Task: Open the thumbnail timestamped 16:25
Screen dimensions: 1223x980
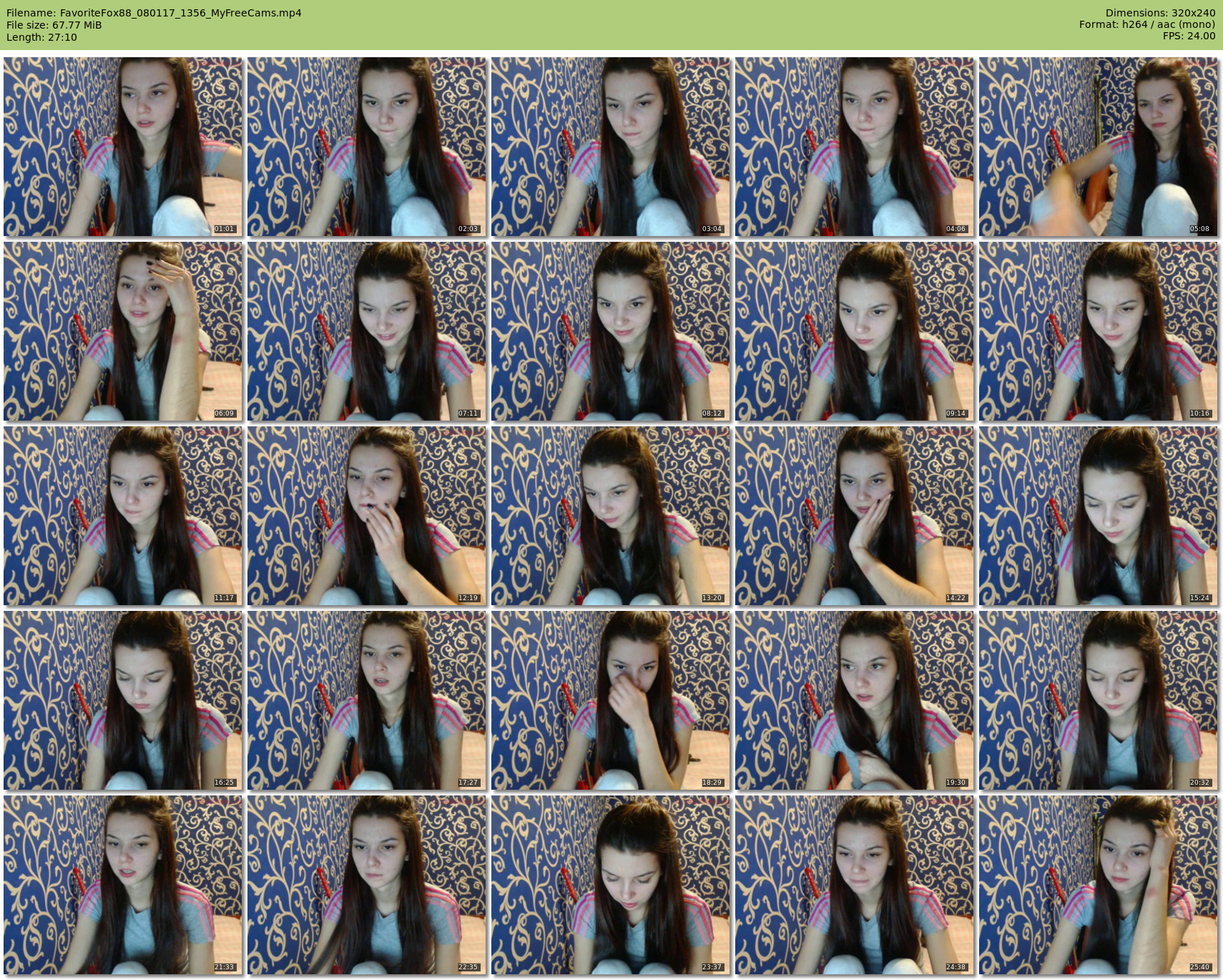Action: point(122,700)
